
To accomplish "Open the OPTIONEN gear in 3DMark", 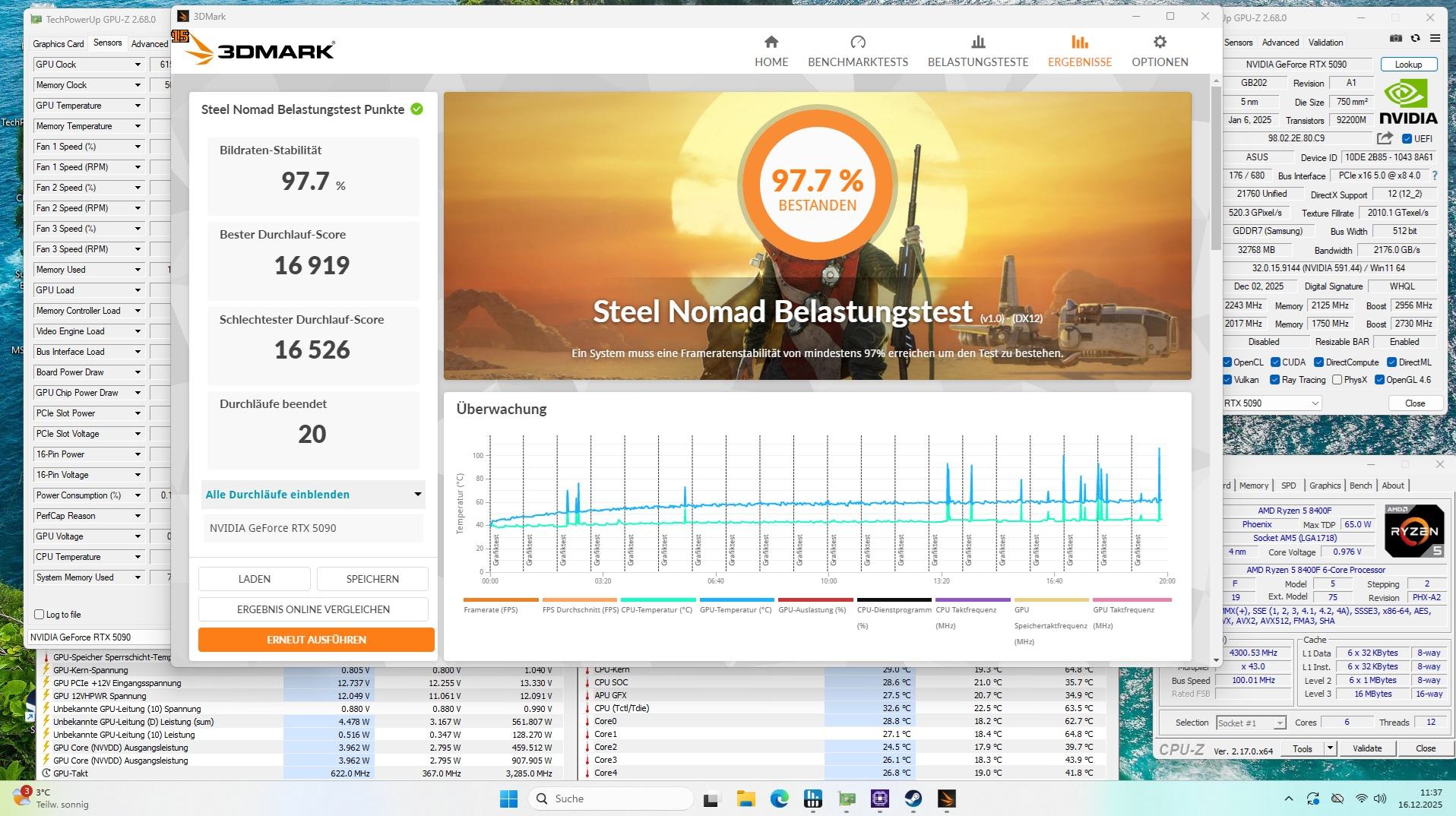I will (1160, 51).
